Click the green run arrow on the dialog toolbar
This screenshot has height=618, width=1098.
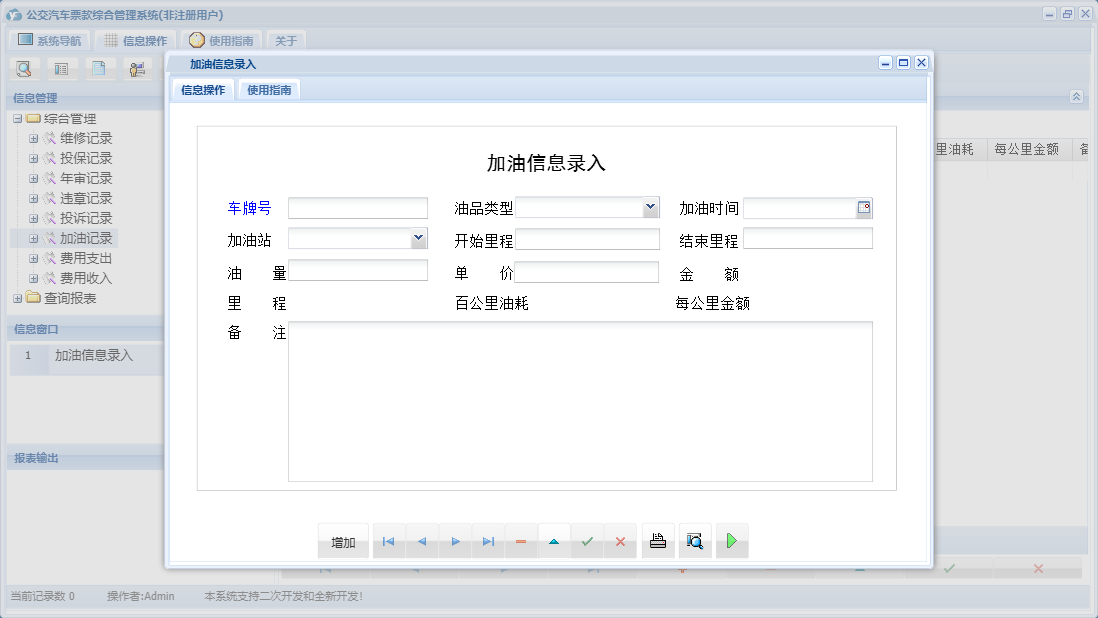[x=731, y=540]
